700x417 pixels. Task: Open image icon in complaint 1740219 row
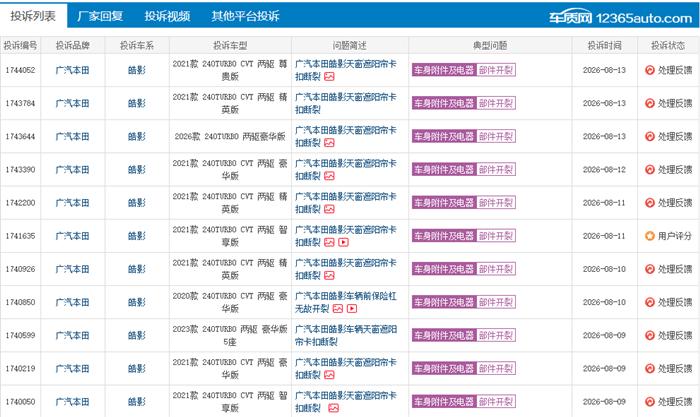[x=329, y=375]
